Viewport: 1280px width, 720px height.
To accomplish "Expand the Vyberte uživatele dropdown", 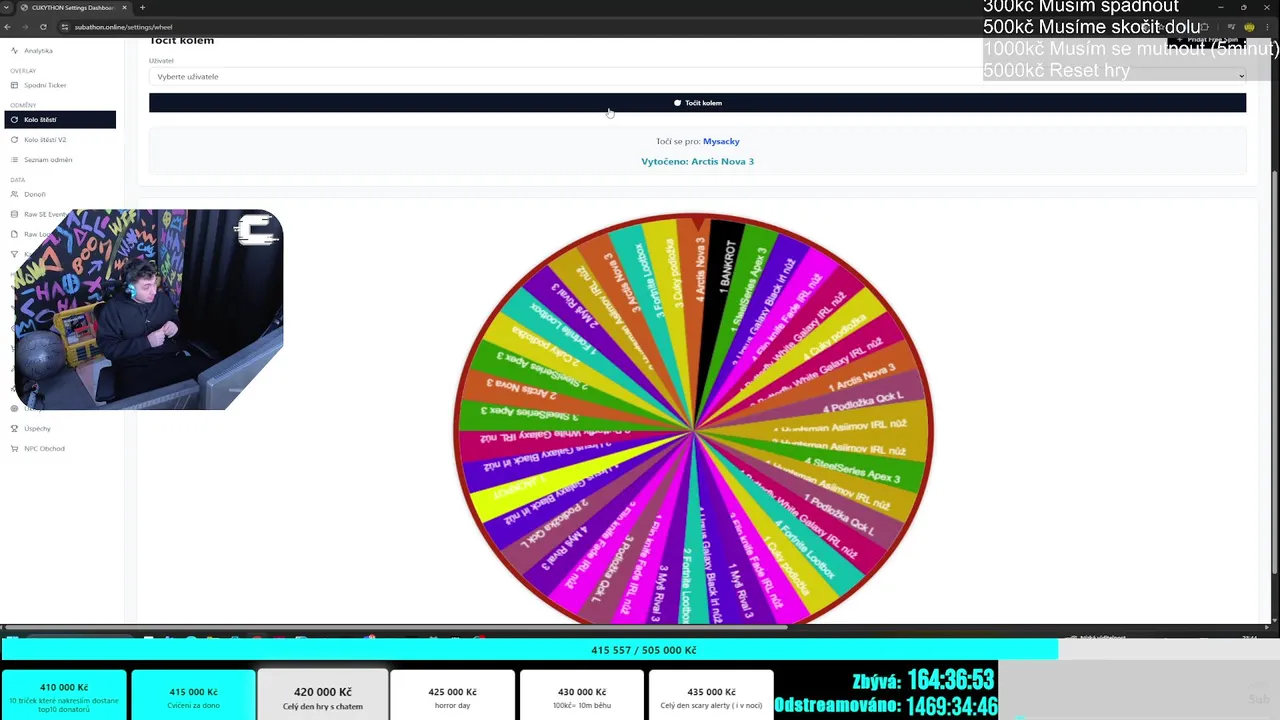I will (697, 76).
